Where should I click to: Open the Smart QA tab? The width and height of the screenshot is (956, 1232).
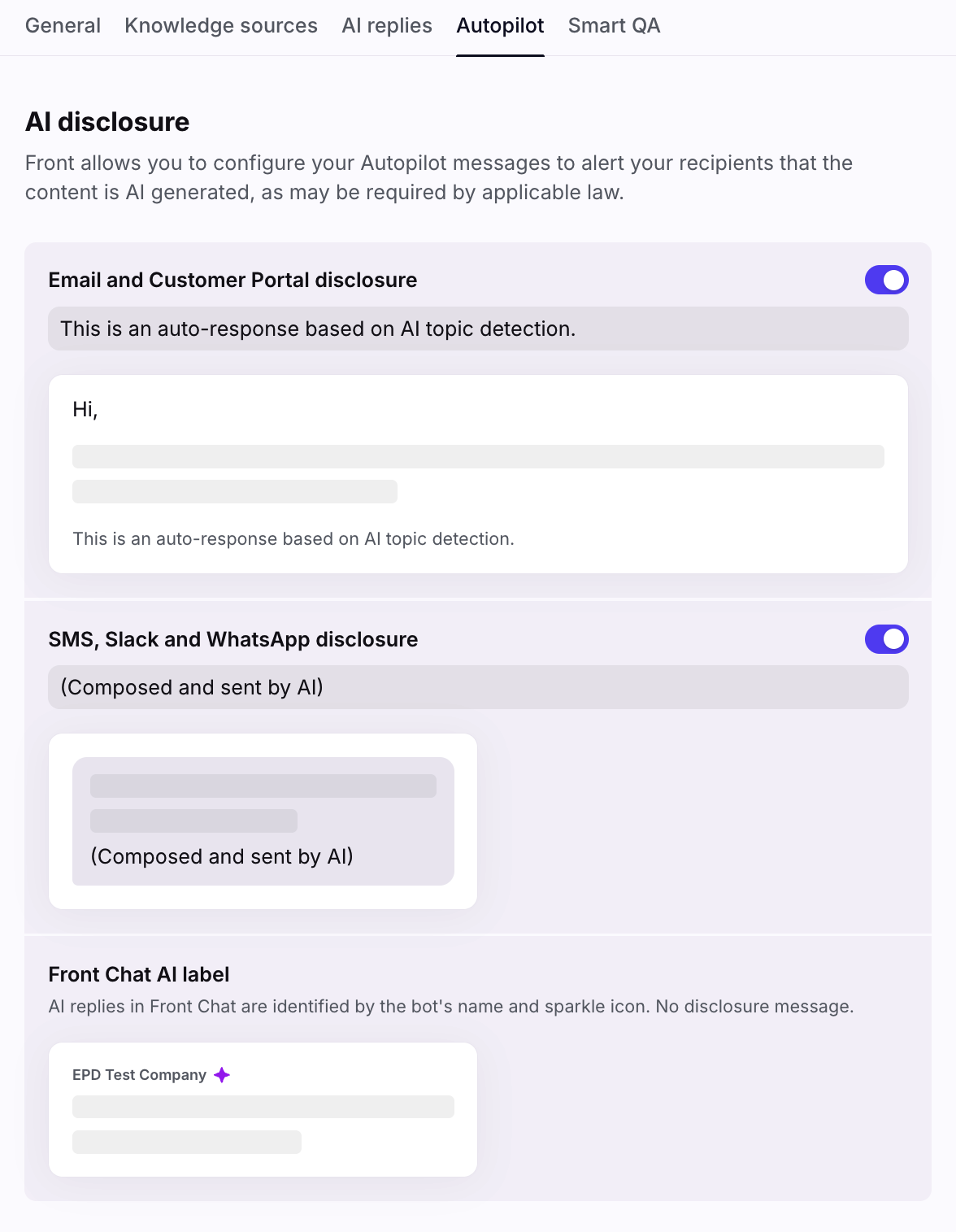614,26
